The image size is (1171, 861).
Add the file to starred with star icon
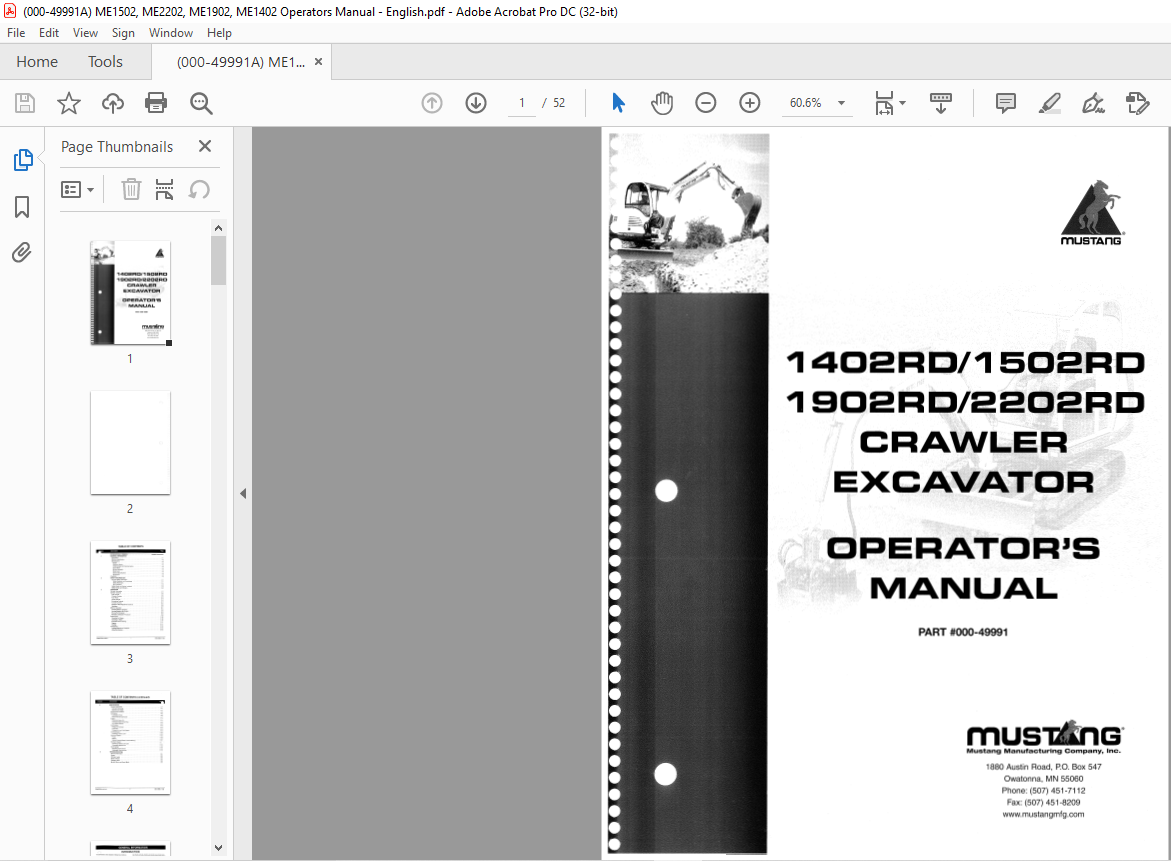click(x=69, y=103)
